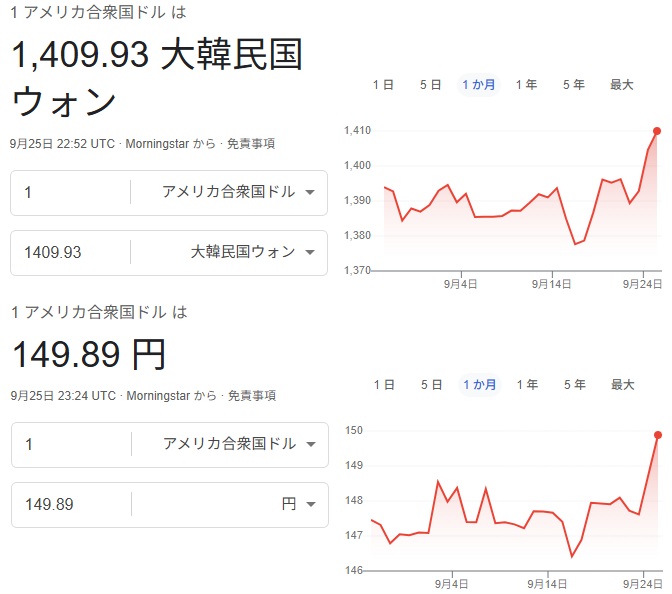Select 1か月 tab on yen chart
672x594 pixels.
click(478, 385)
